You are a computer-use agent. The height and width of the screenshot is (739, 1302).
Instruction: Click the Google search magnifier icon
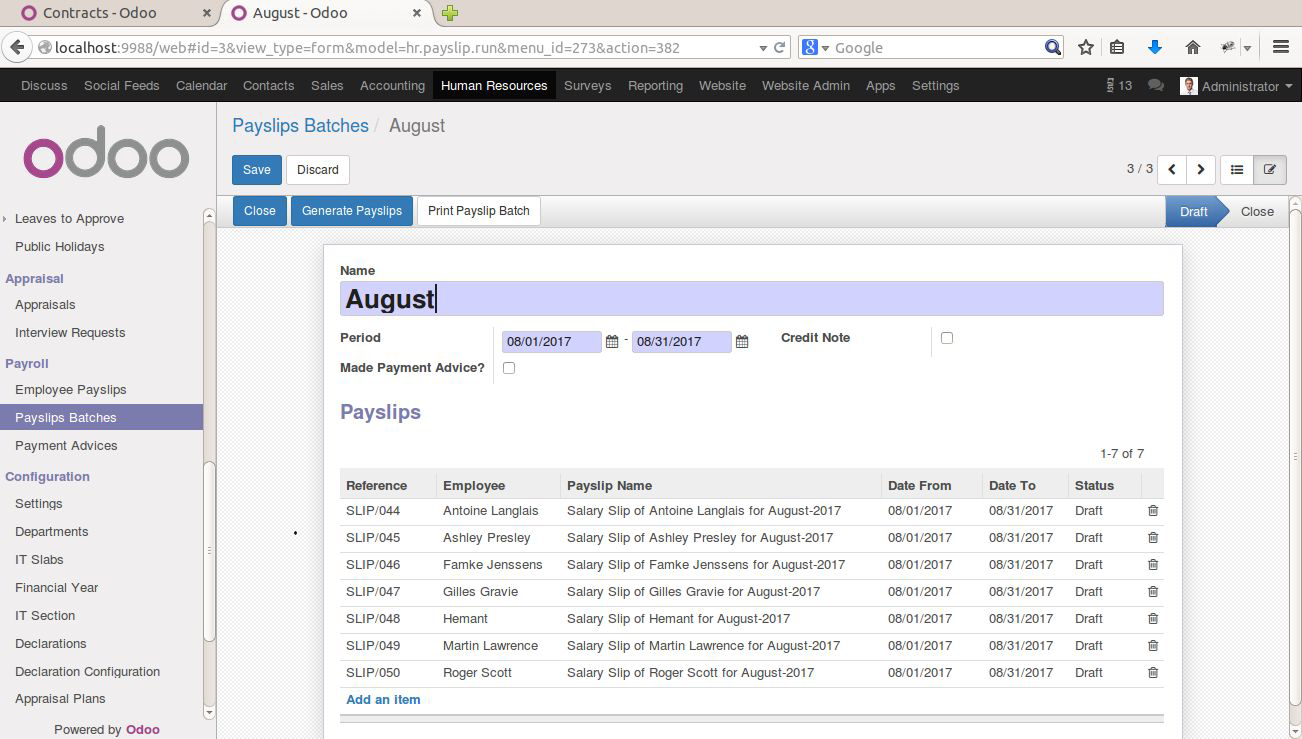1053,47
